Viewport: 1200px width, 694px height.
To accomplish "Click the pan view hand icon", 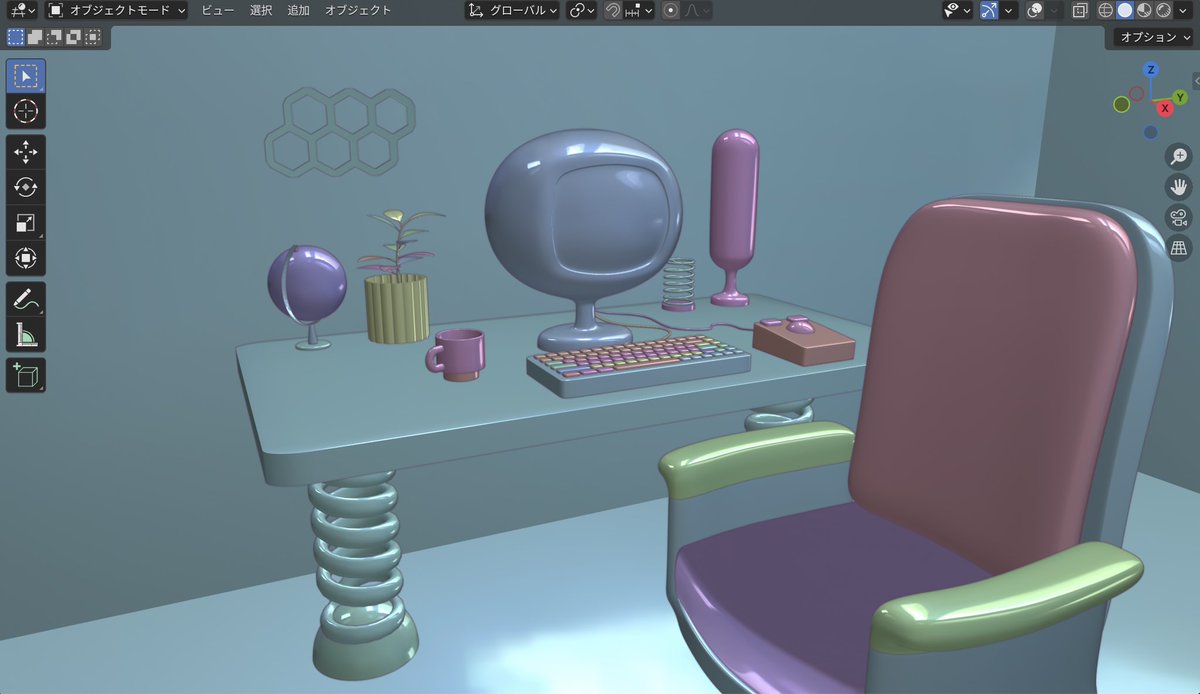I will click(x=1179, y=187).
